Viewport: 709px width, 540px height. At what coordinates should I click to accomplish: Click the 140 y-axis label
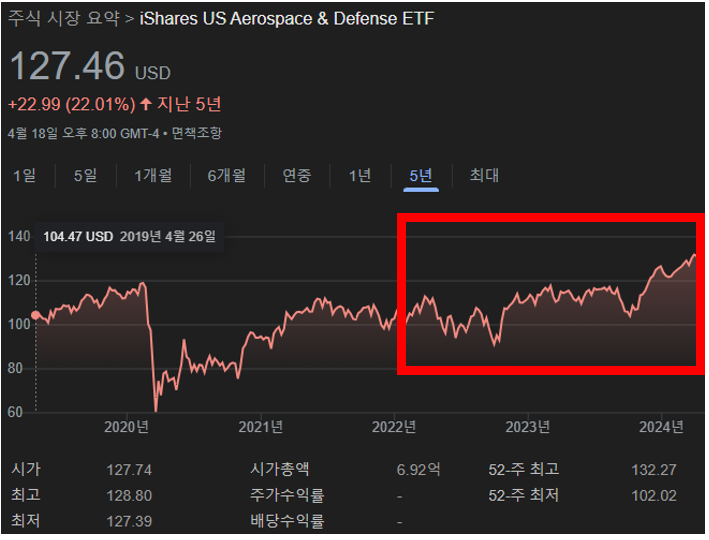pos(19,237)
